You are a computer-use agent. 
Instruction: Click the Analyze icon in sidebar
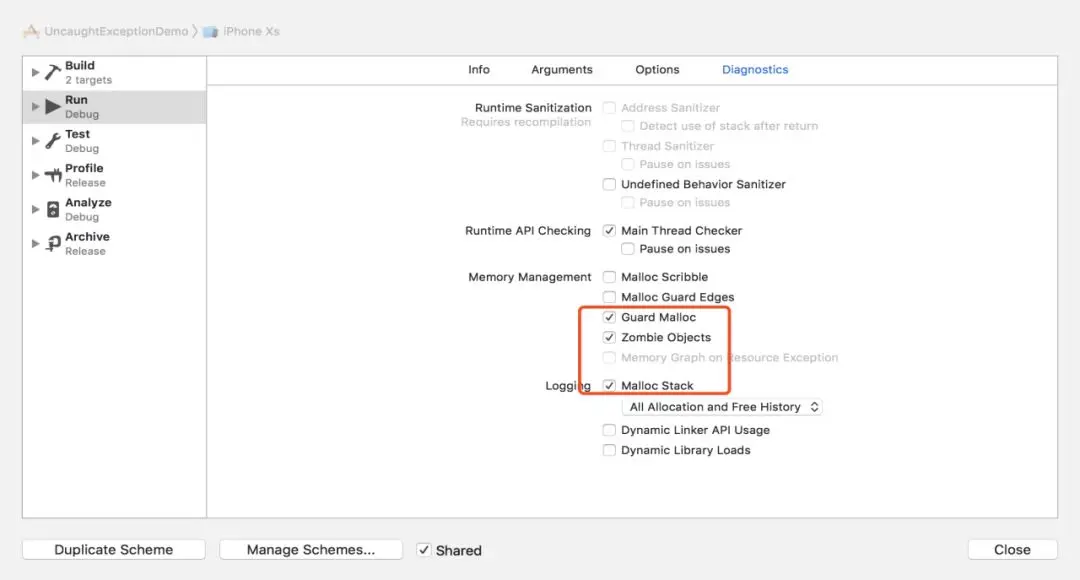coord(53,209)
